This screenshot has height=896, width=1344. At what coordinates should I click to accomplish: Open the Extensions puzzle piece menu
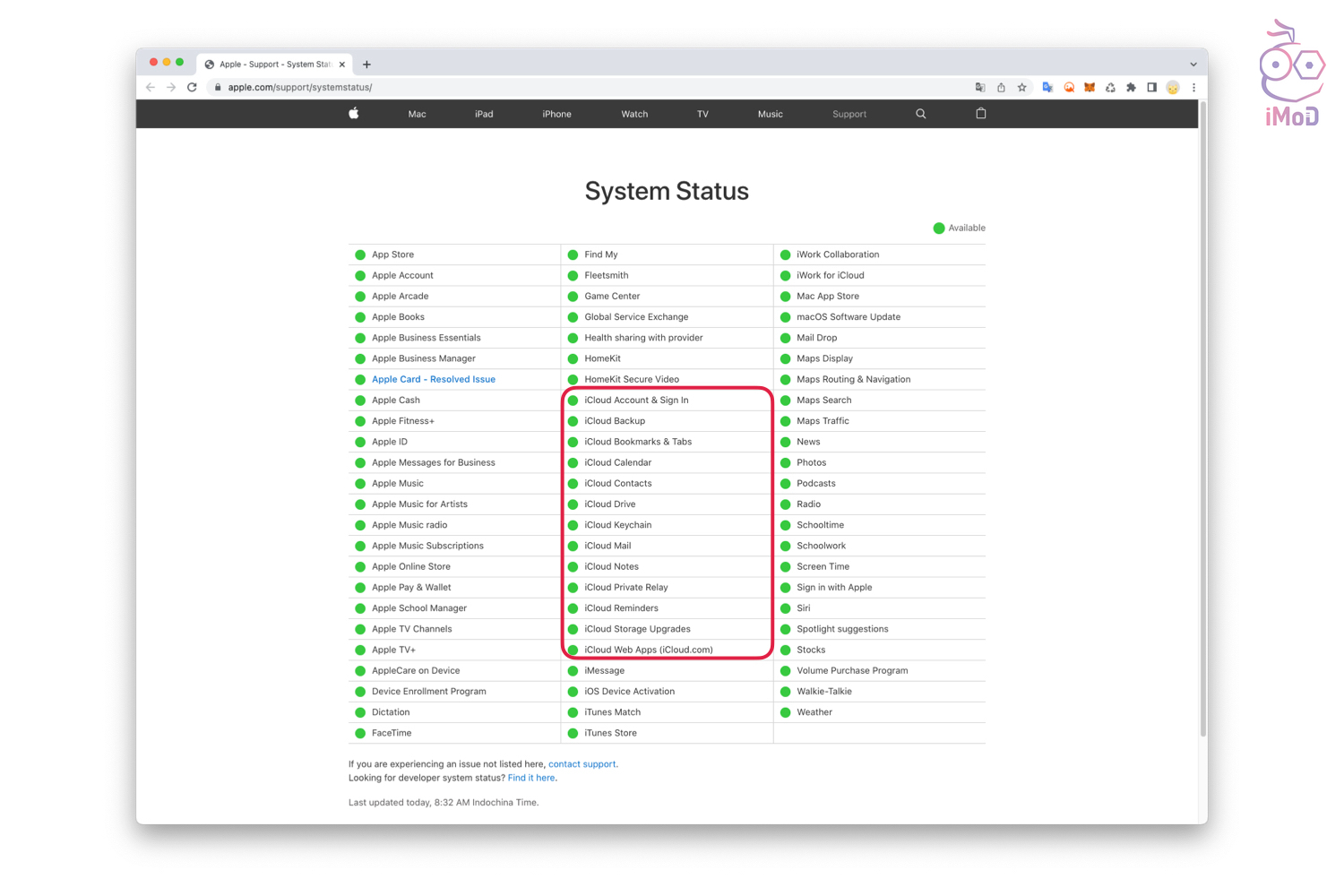(x=1131, y=88)
